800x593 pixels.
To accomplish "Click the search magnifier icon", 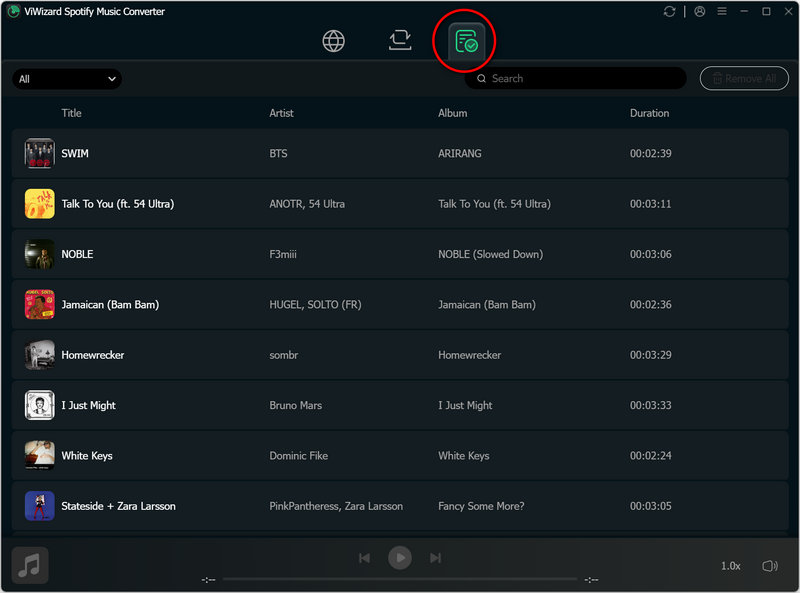I will pyautogui.click(x=481, y=79).
